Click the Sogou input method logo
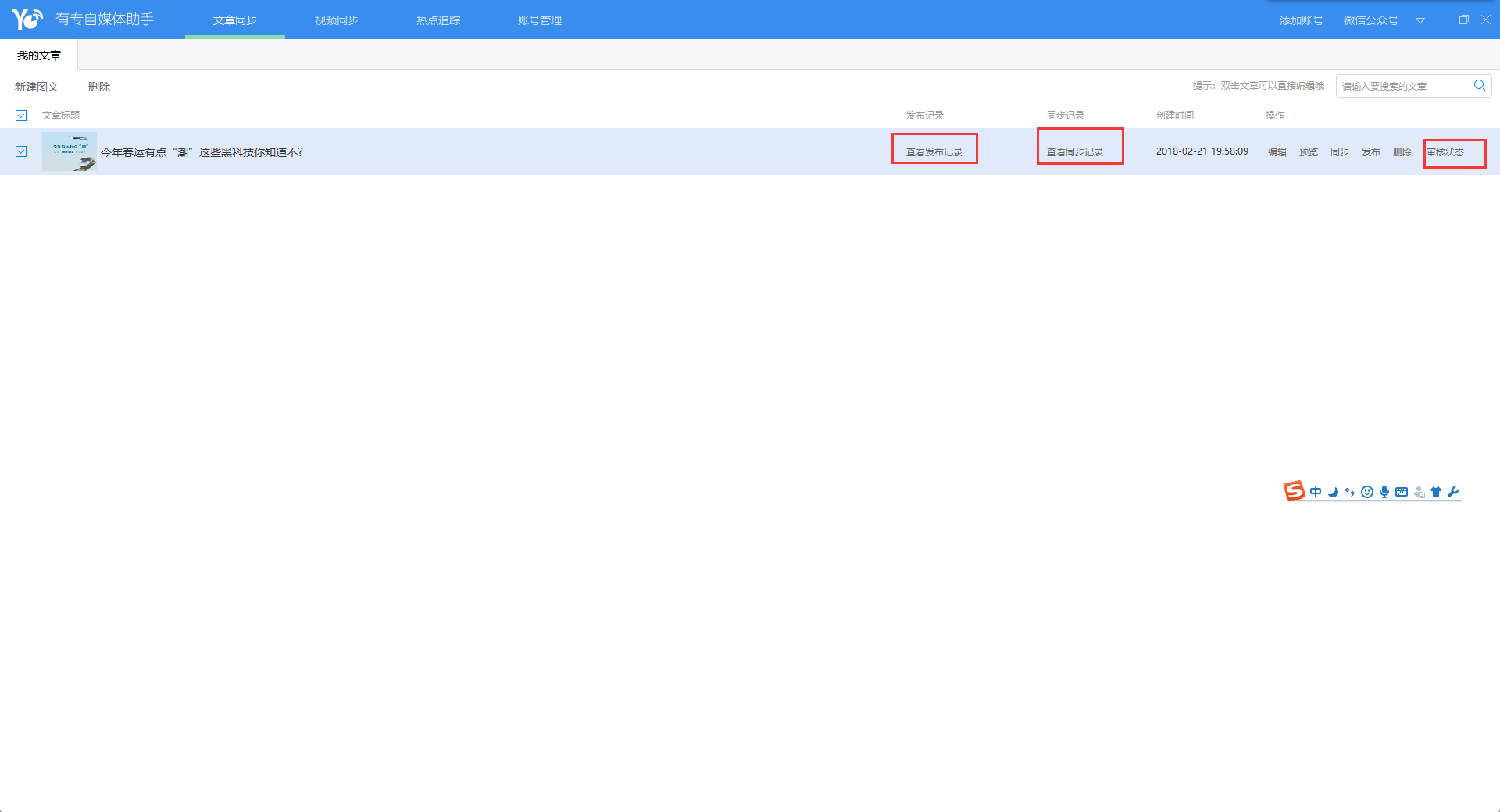 [1295, 491]
